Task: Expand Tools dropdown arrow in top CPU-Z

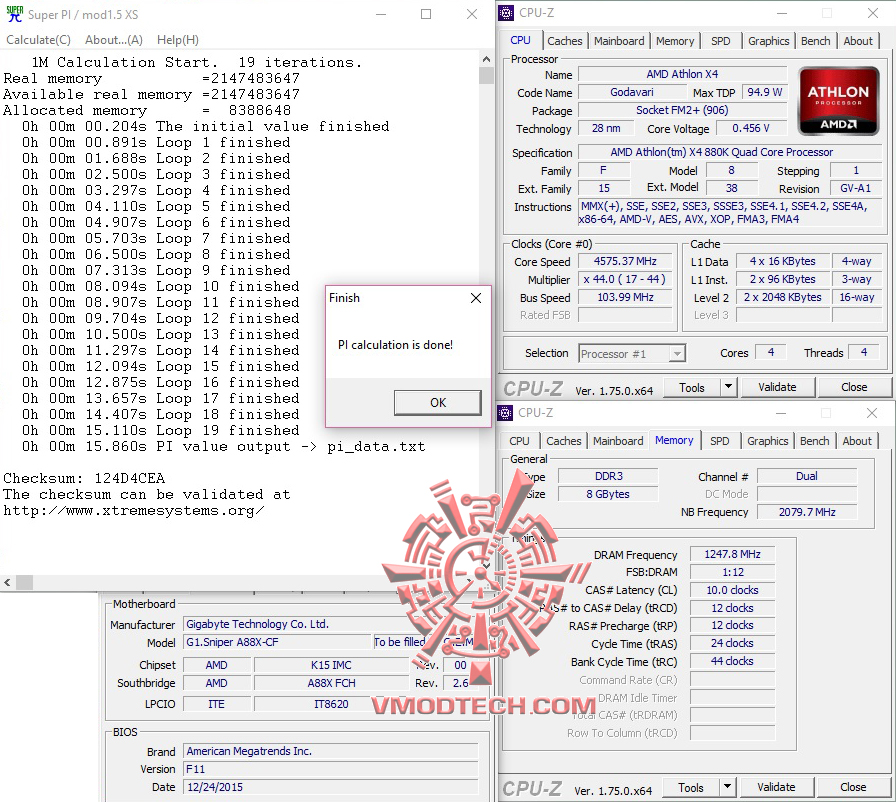Action: tap(728, 387)
